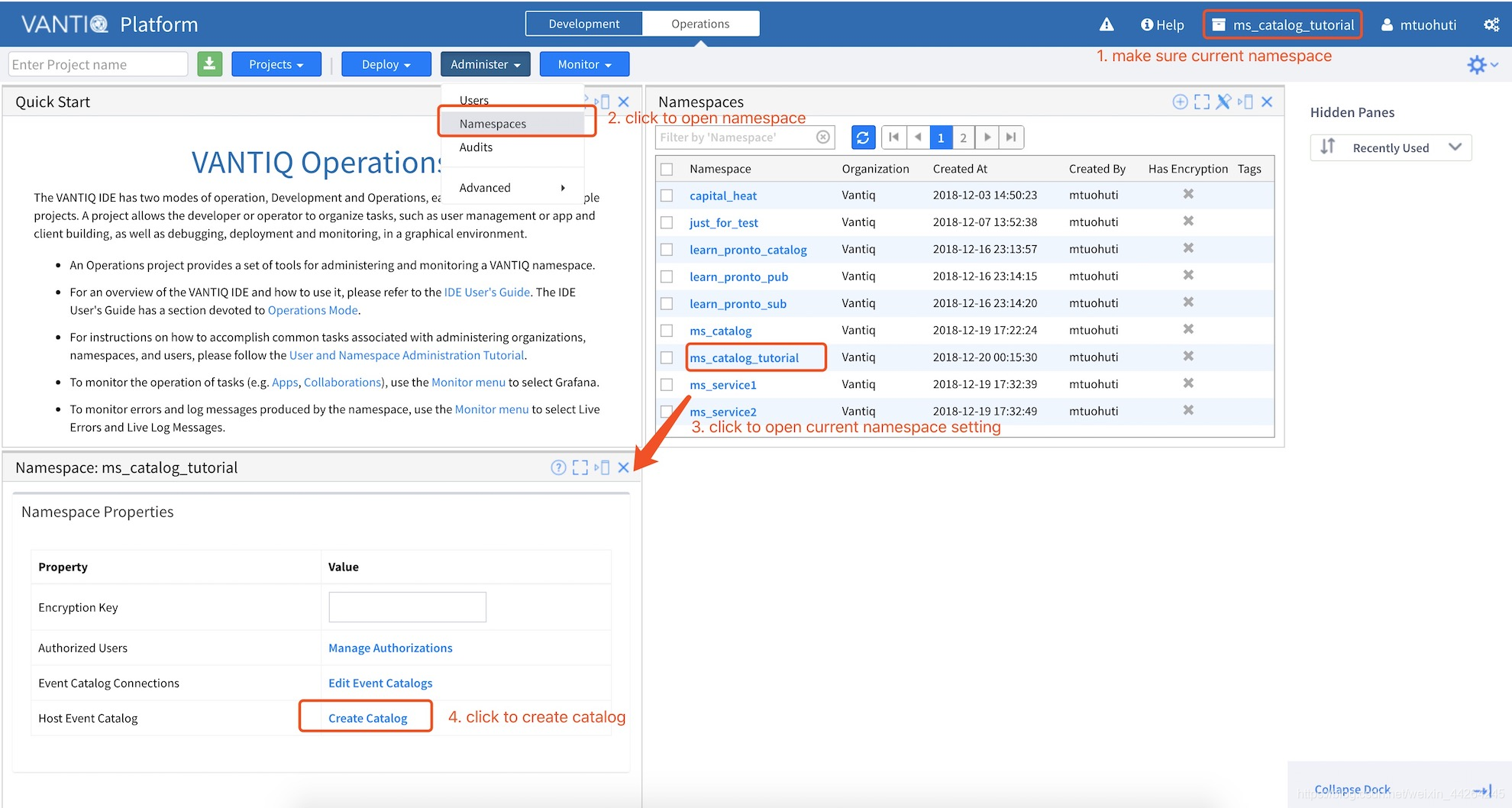1512x808 pixels.
Task: Check the learn_pronto_catalog row checkbox
Action: coord(667,250)
